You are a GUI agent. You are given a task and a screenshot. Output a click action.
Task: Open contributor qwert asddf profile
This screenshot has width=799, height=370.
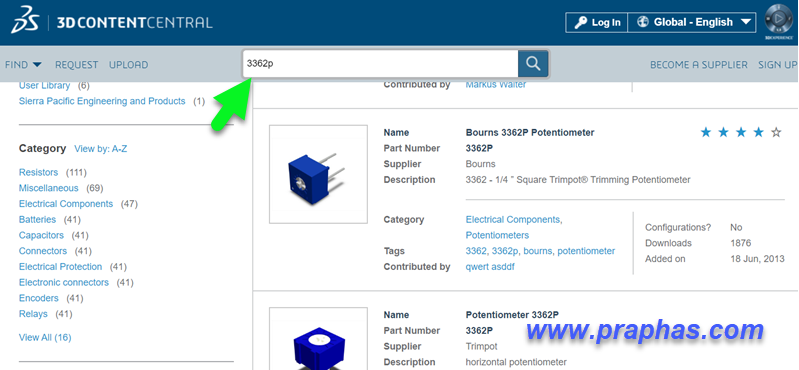pos(490,267)
